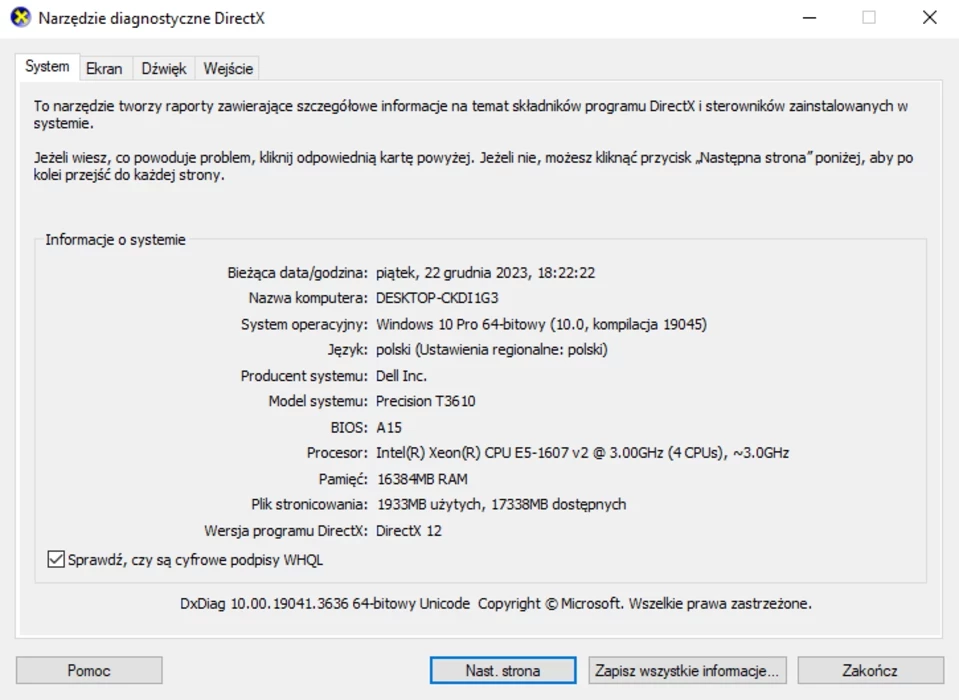Click the Pomoc button
Screen dimensions: 959x700
coord(88,669)
